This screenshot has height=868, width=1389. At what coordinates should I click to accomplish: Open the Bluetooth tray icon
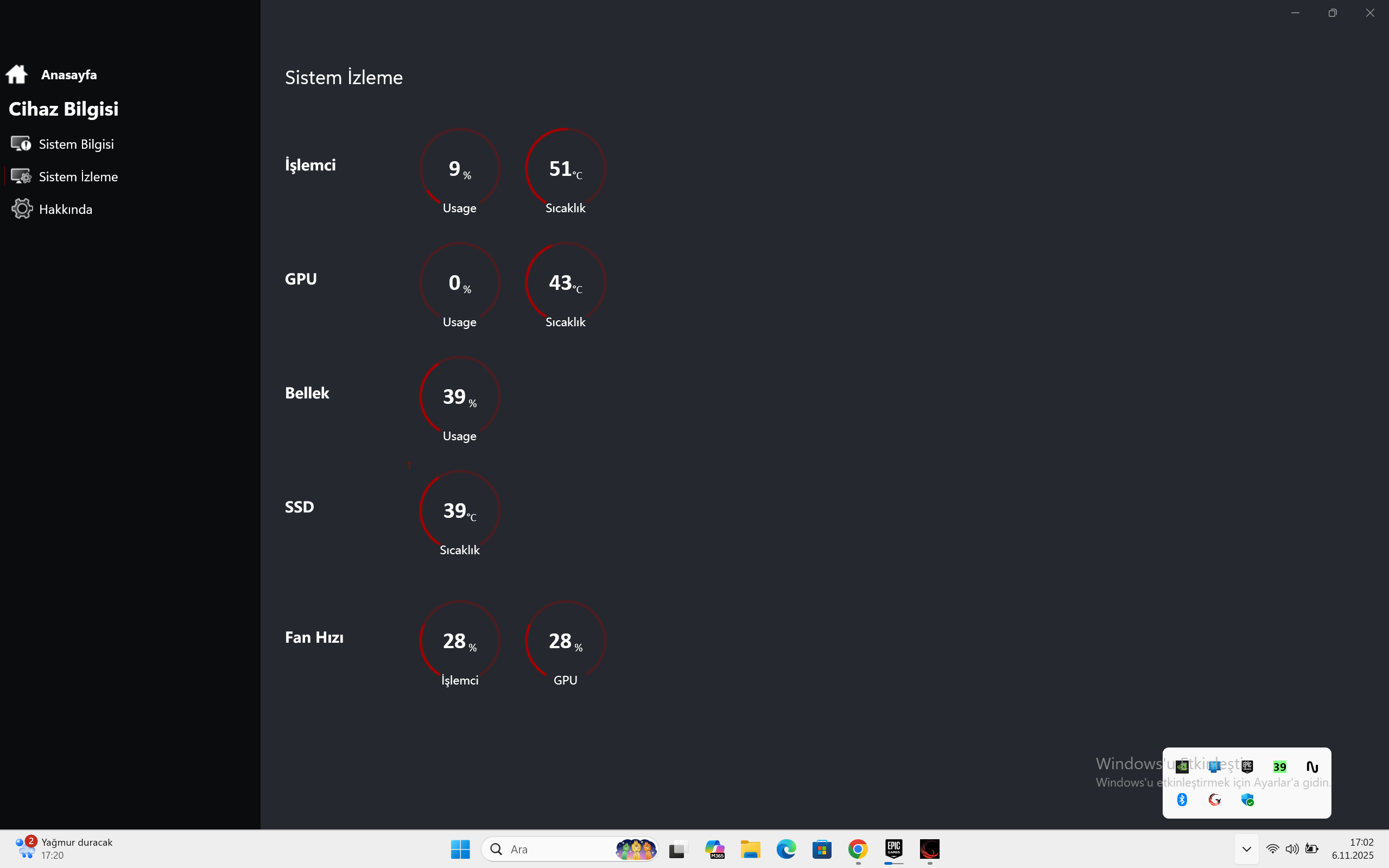click(x=1182, y=799)
